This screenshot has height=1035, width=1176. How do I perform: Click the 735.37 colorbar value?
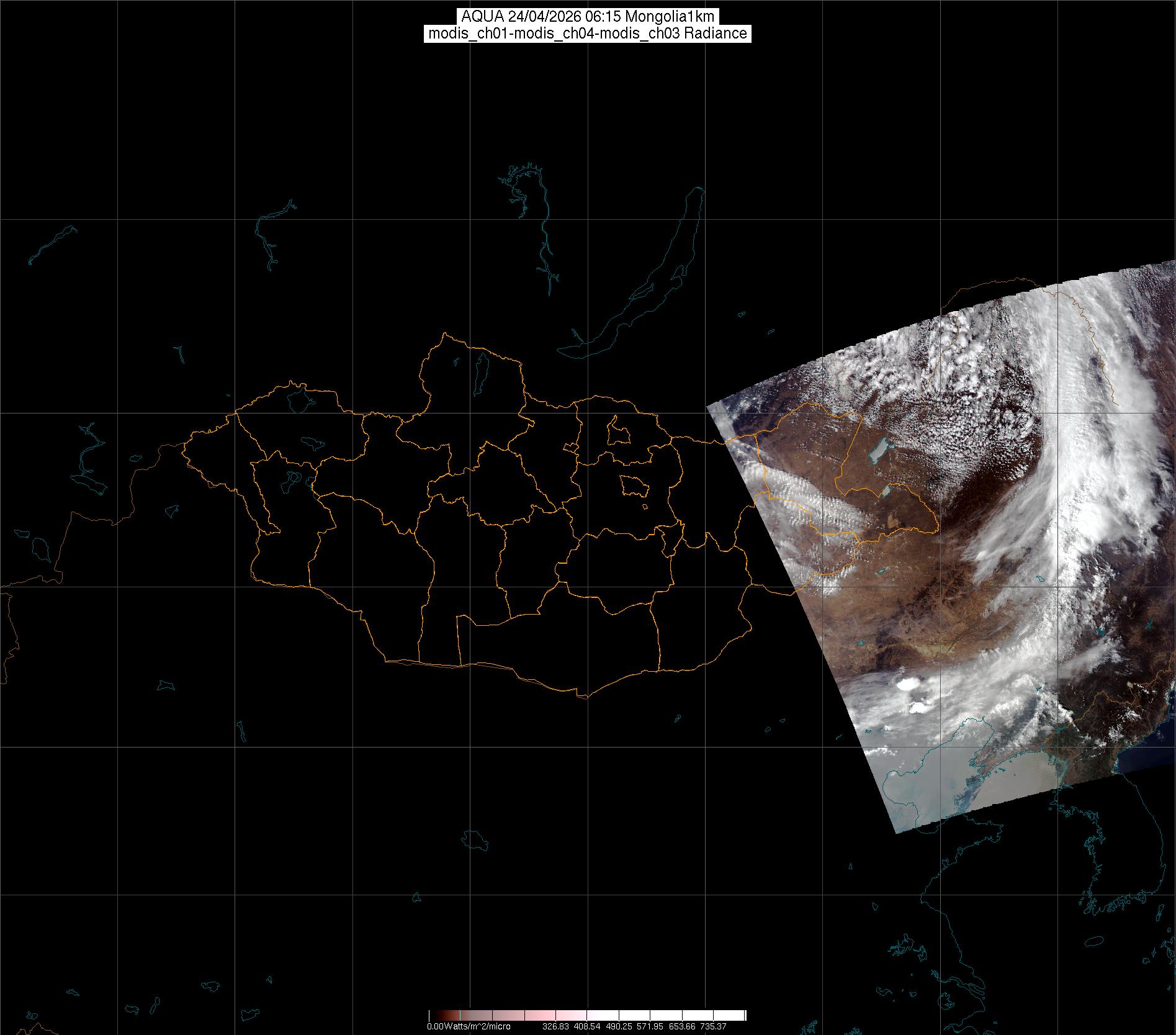point(714,1027)
